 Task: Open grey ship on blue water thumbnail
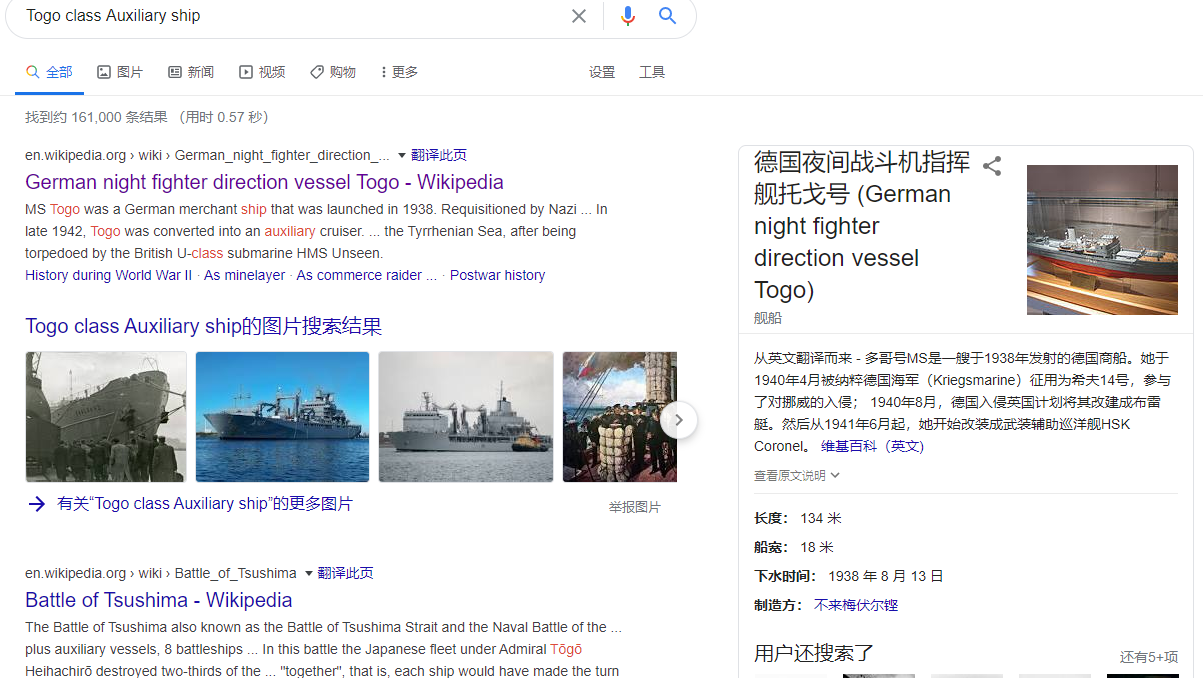[282, 417]
